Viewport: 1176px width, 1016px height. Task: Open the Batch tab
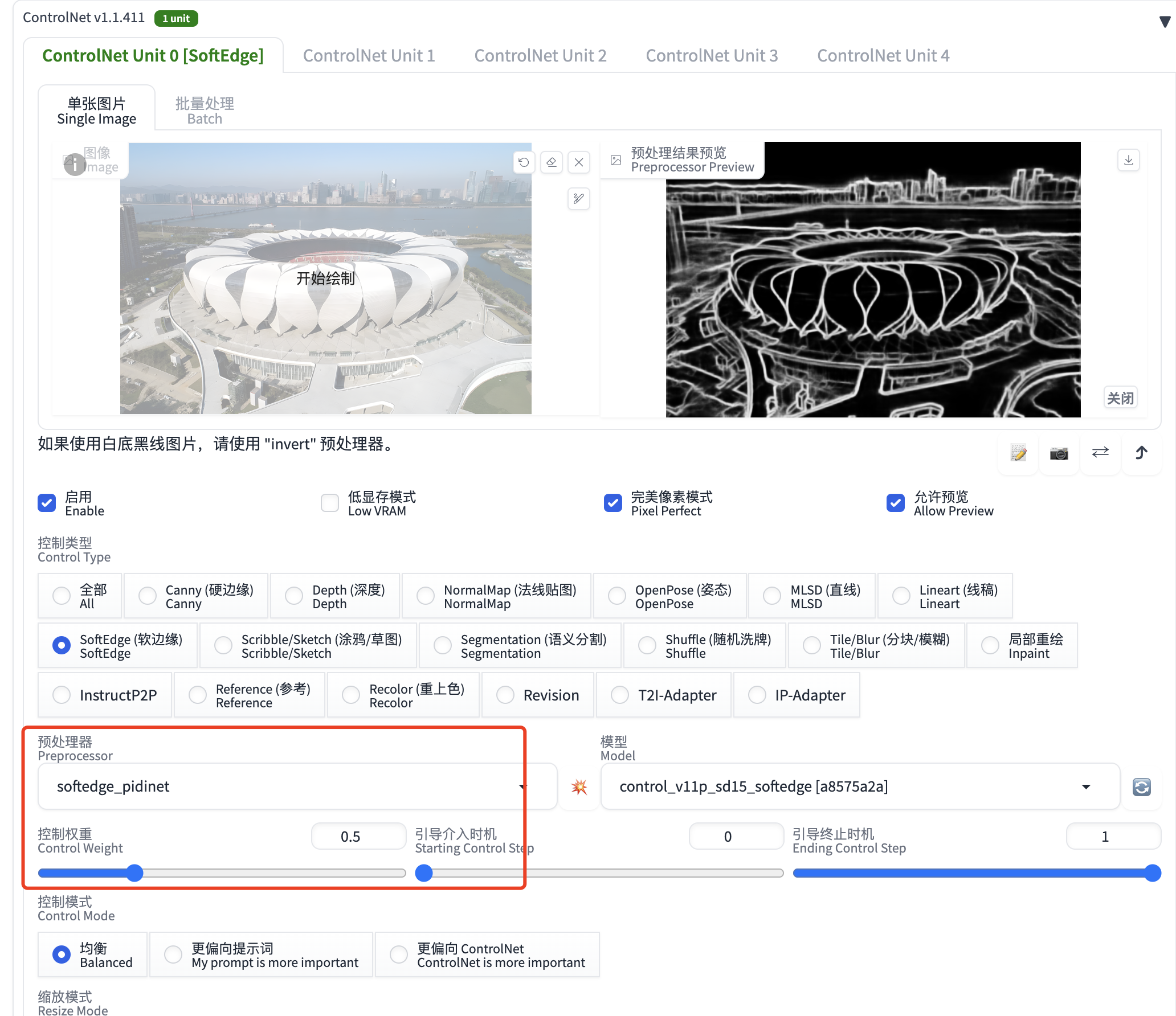pos(205,110)
